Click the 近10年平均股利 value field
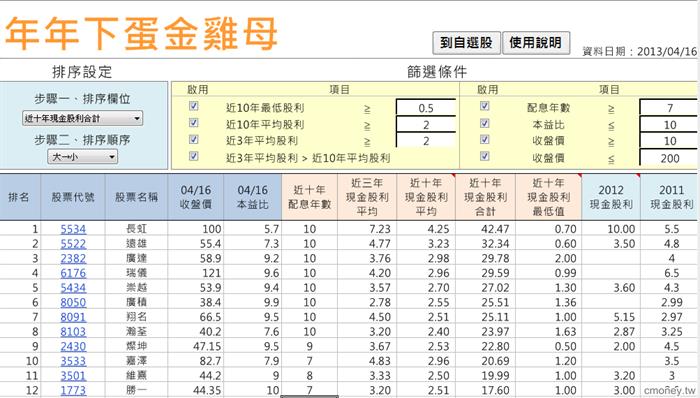 426,124
